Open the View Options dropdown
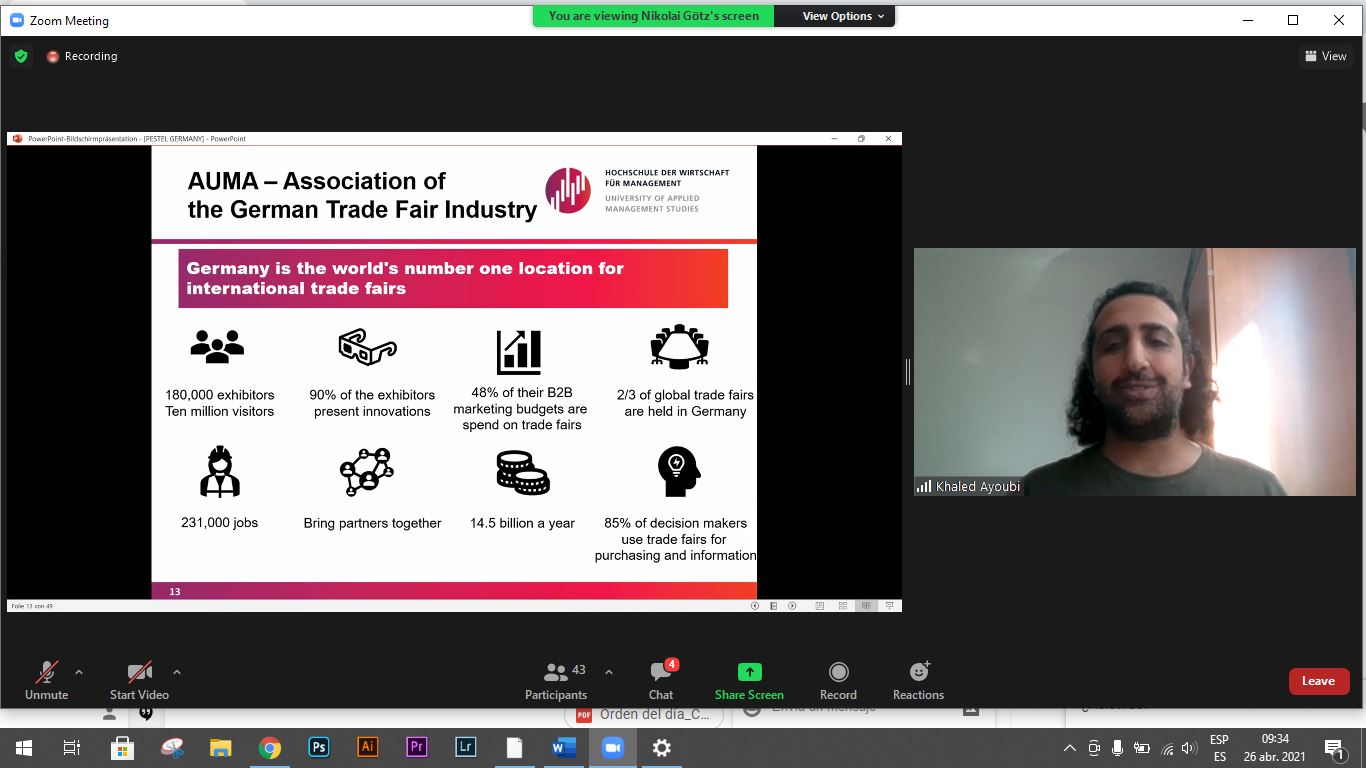The image size is (1366, 768). click(843, 16)
